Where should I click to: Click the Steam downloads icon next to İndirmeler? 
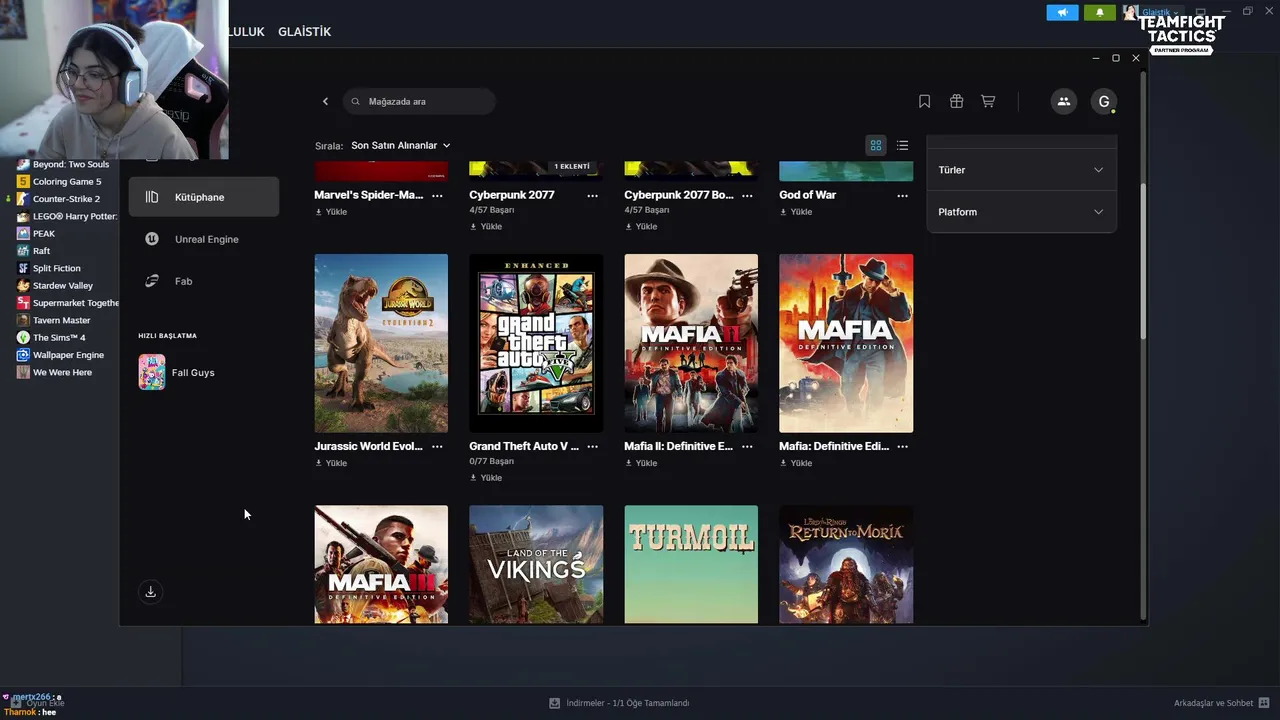pyautogui.click(x=554, y=703)
